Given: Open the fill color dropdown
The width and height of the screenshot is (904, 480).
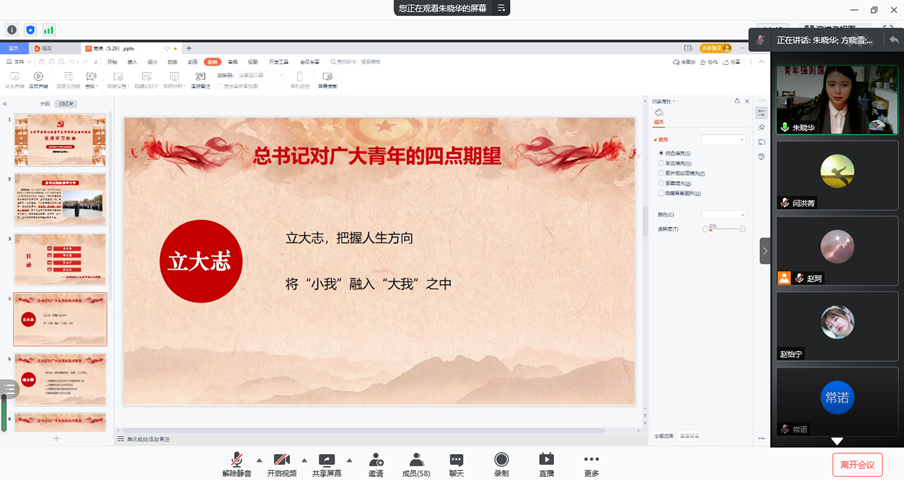Looking at the screenshot, I should coord(724,215).
